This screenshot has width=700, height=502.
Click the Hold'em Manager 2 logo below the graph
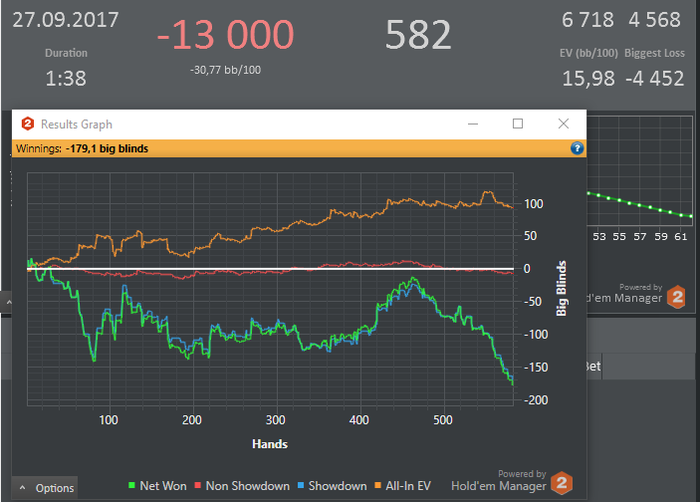(x=562, y=483)
